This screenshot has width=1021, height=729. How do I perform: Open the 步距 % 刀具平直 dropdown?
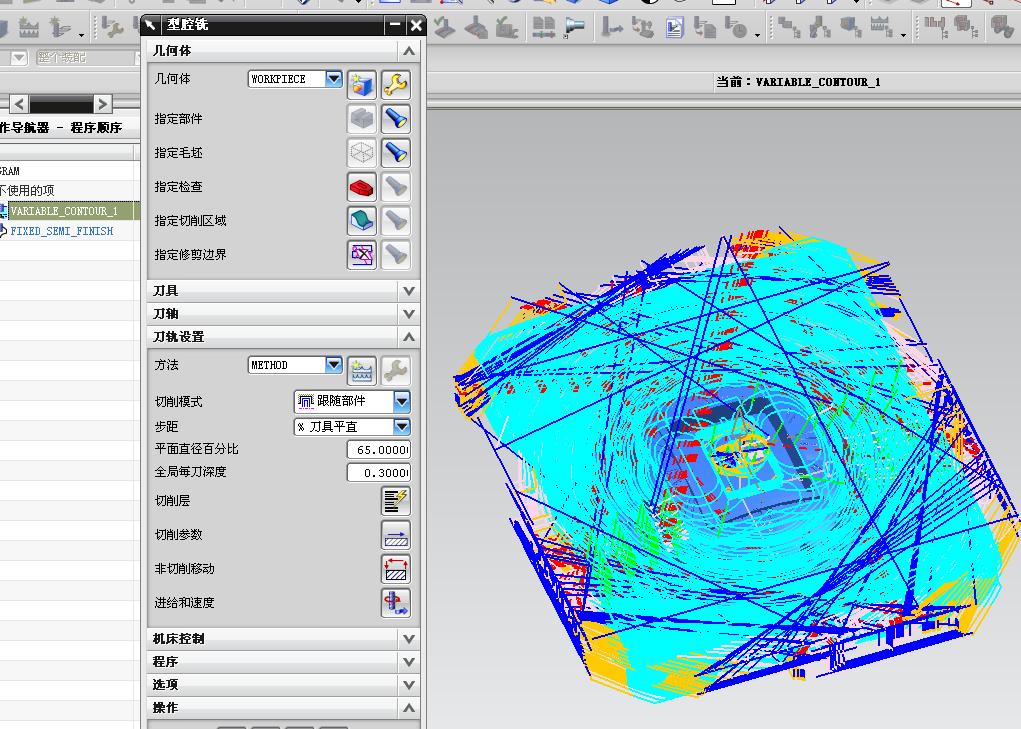click(x=402, y=427)
